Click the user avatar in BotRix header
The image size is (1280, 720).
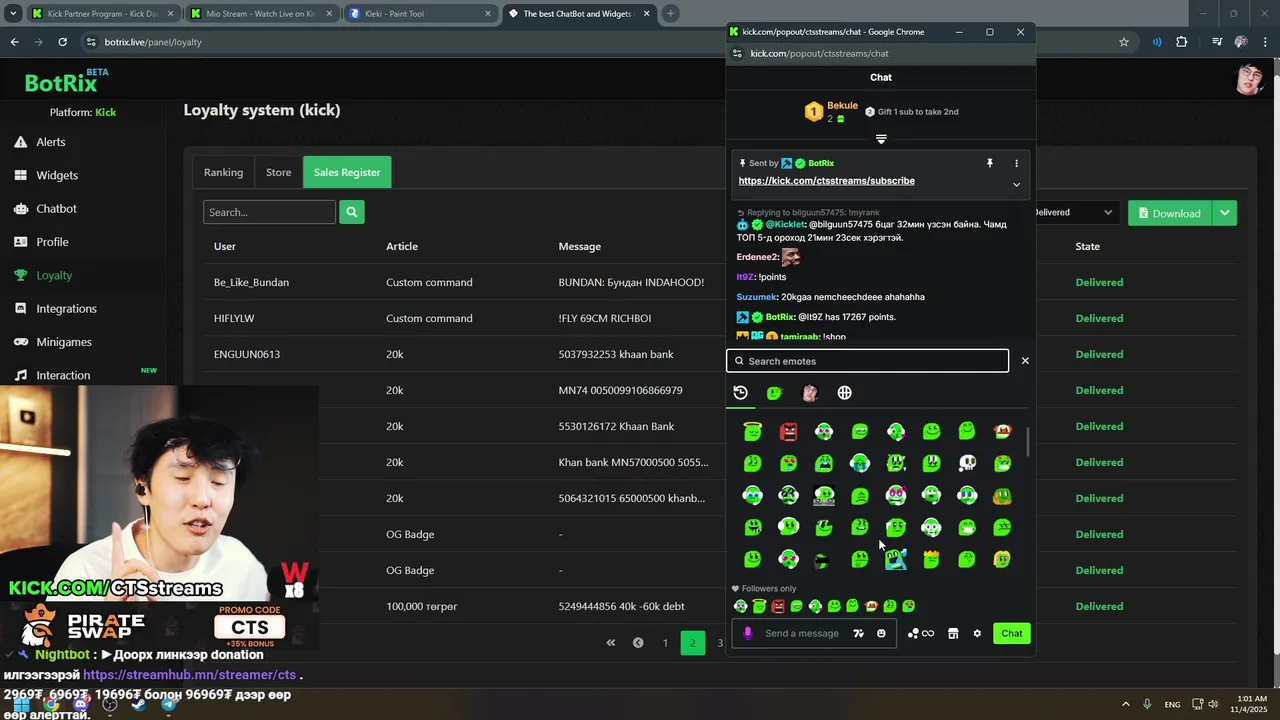coord(1248,80)
